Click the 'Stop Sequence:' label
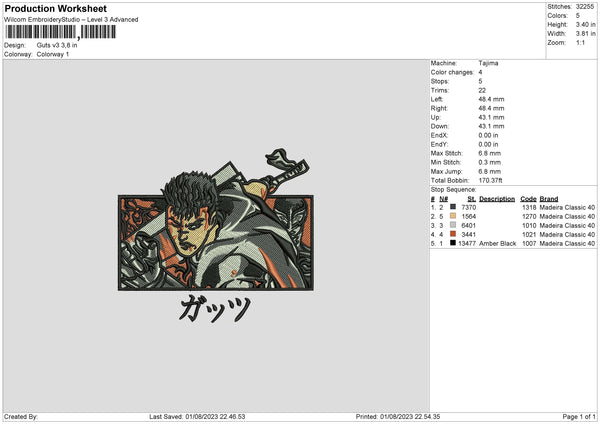 point(453,189)
